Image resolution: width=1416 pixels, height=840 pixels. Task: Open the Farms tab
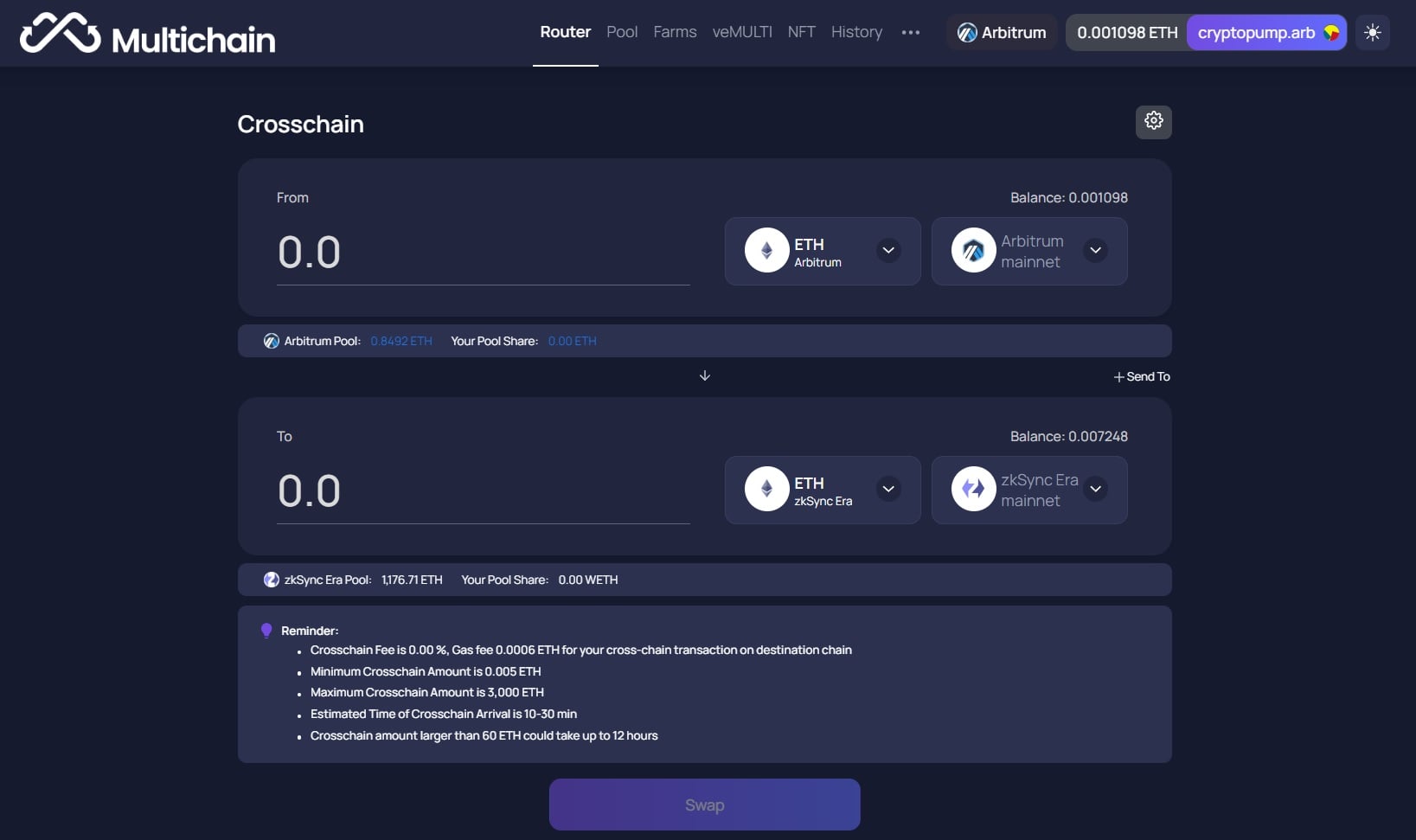point(675,32)
